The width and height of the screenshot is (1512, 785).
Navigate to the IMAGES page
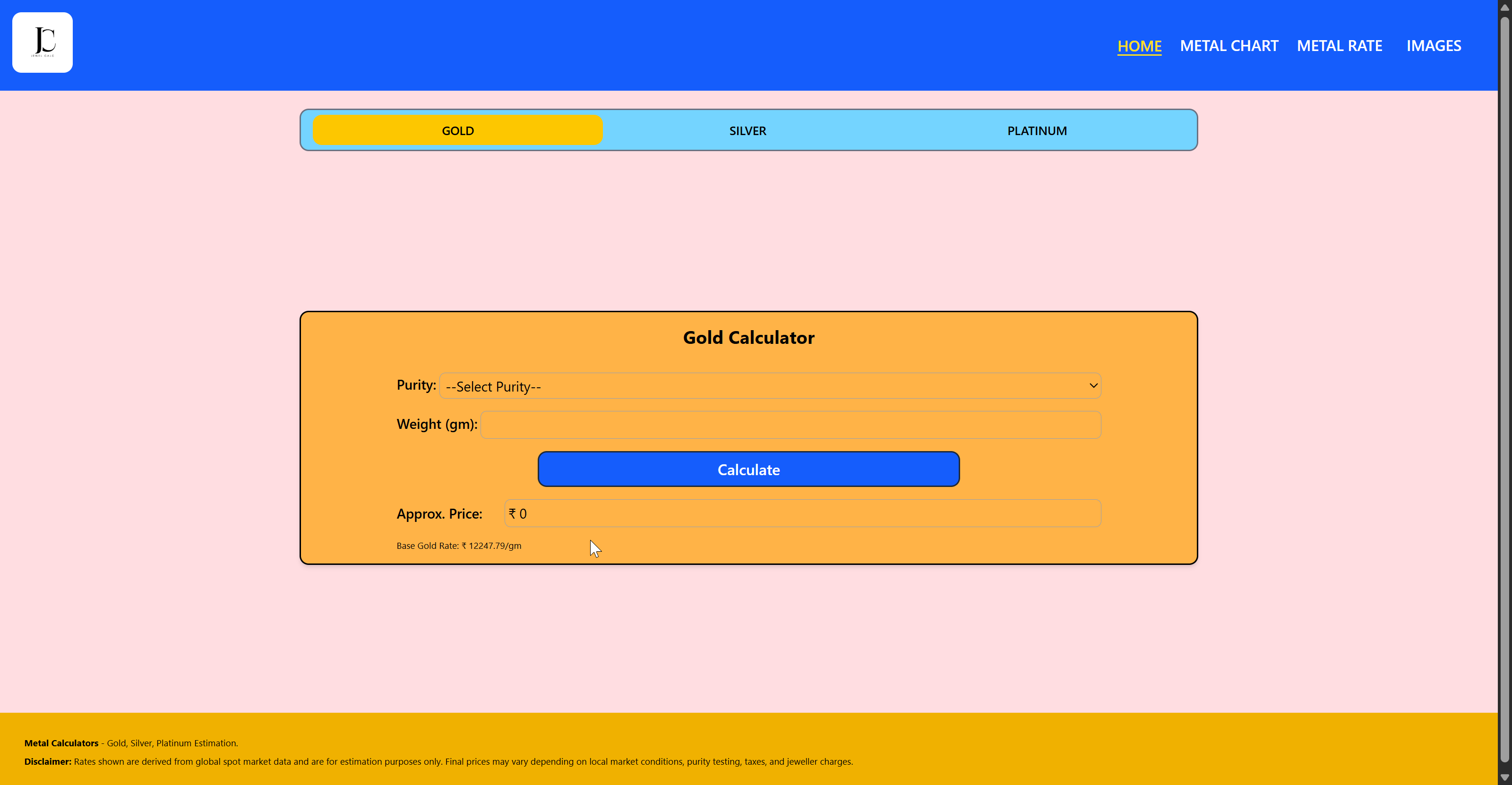tap(1433, 46)
